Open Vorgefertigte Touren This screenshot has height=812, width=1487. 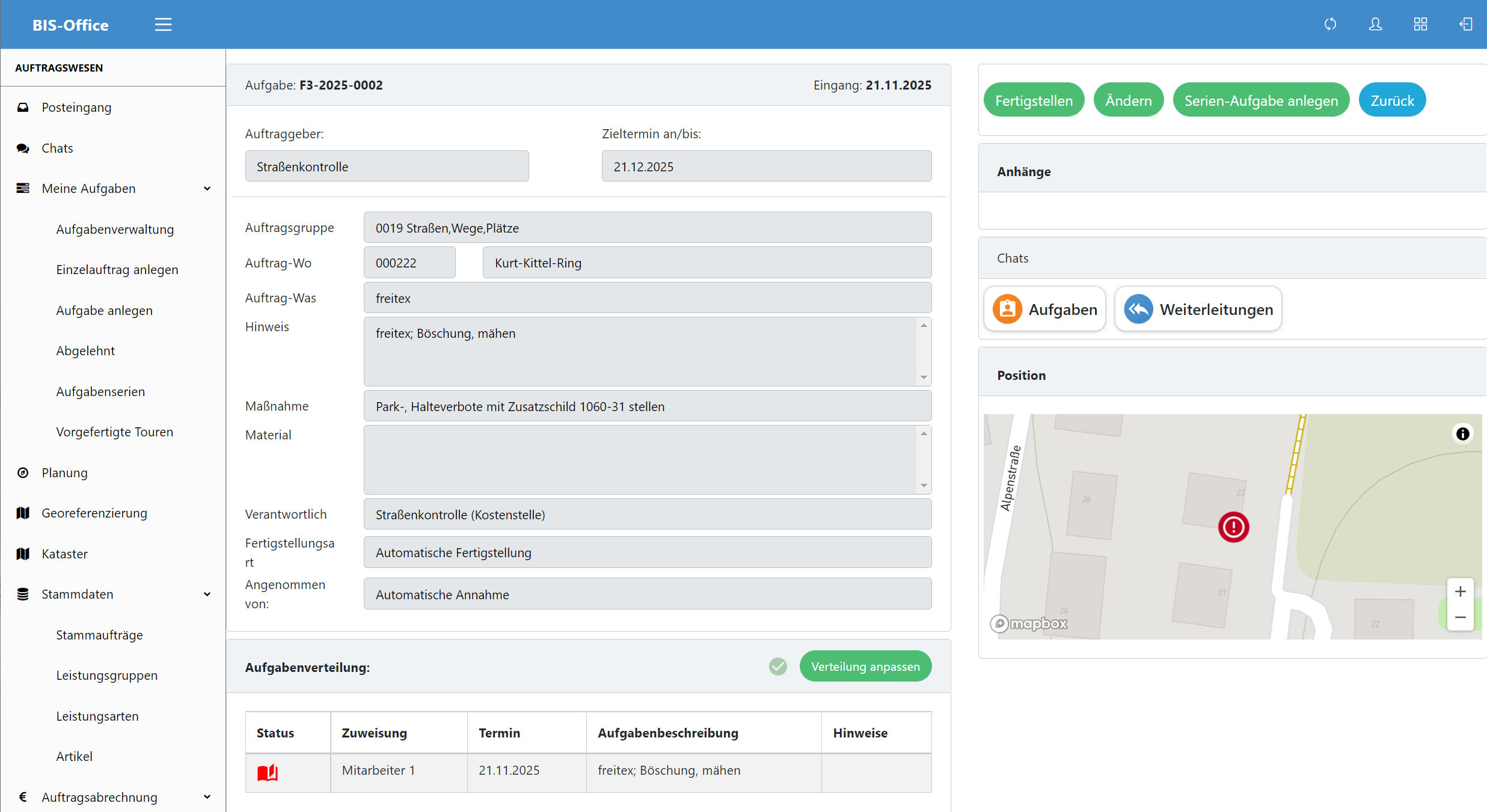pos(114,432)
